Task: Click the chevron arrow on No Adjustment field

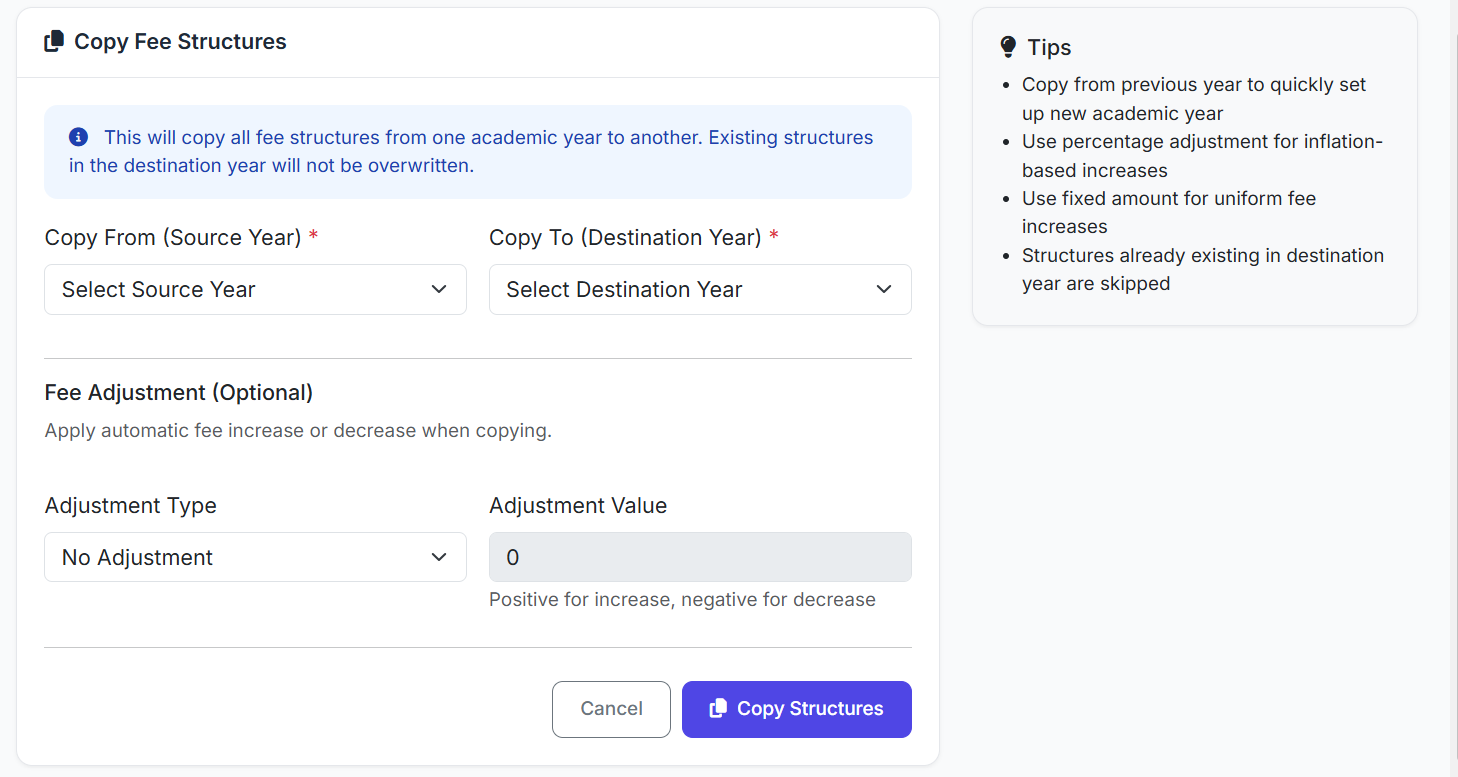Action: [x=438, y=557]
